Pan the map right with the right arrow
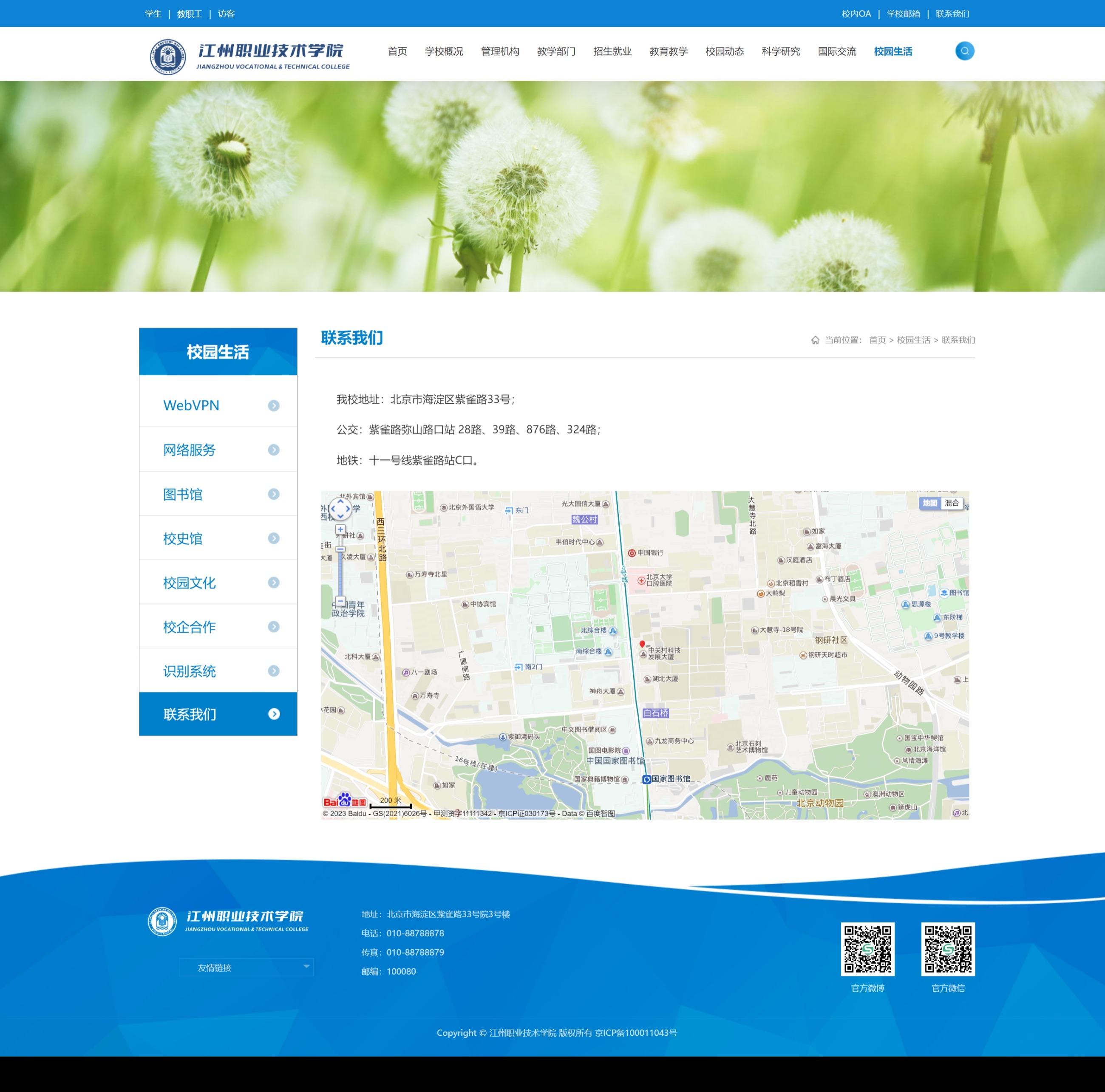Screen dimensions: 1105x1092 click(x=348, y=508)
